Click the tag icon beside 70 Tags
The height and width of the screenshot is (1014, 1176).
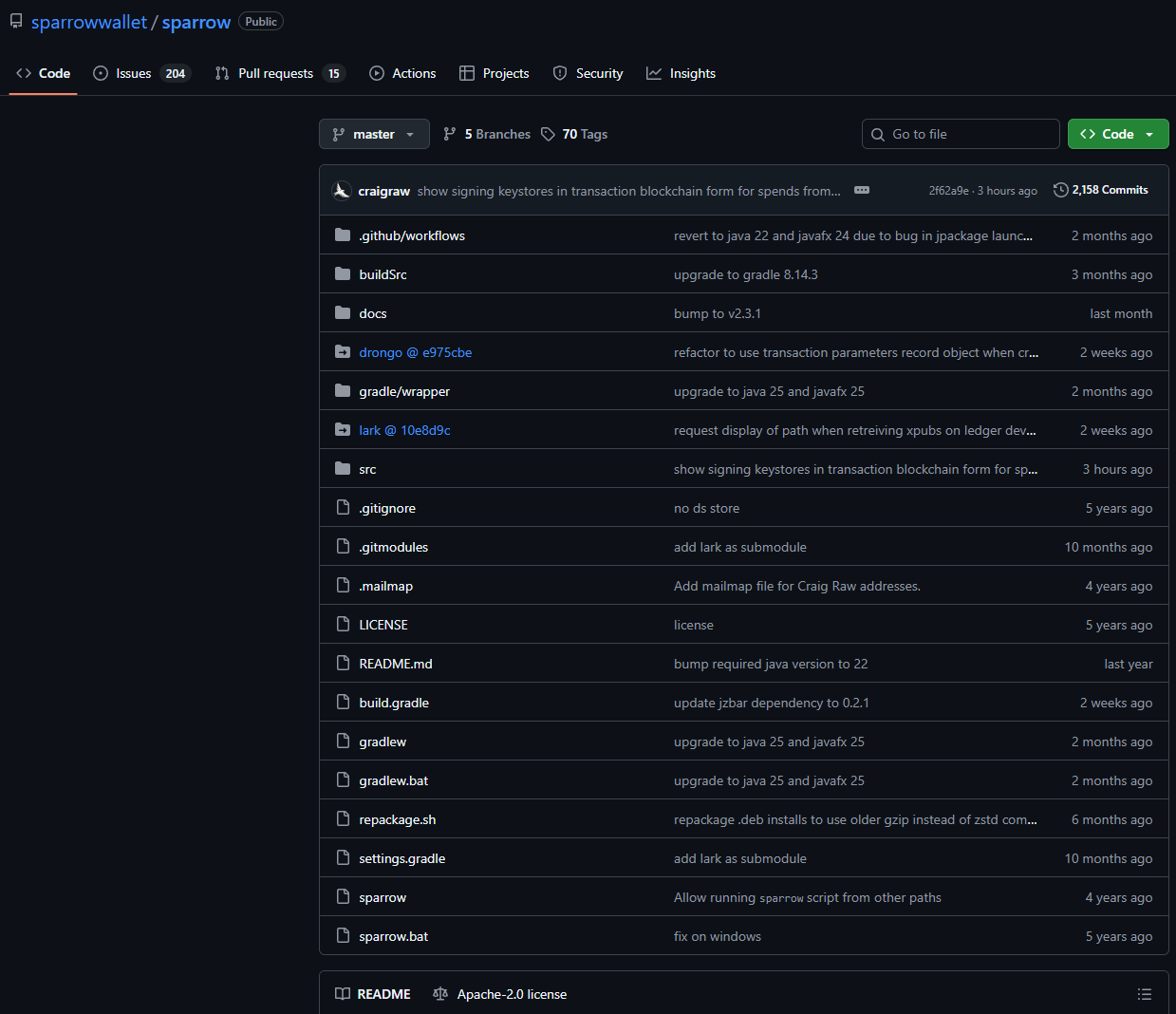(x=548, y=134)
